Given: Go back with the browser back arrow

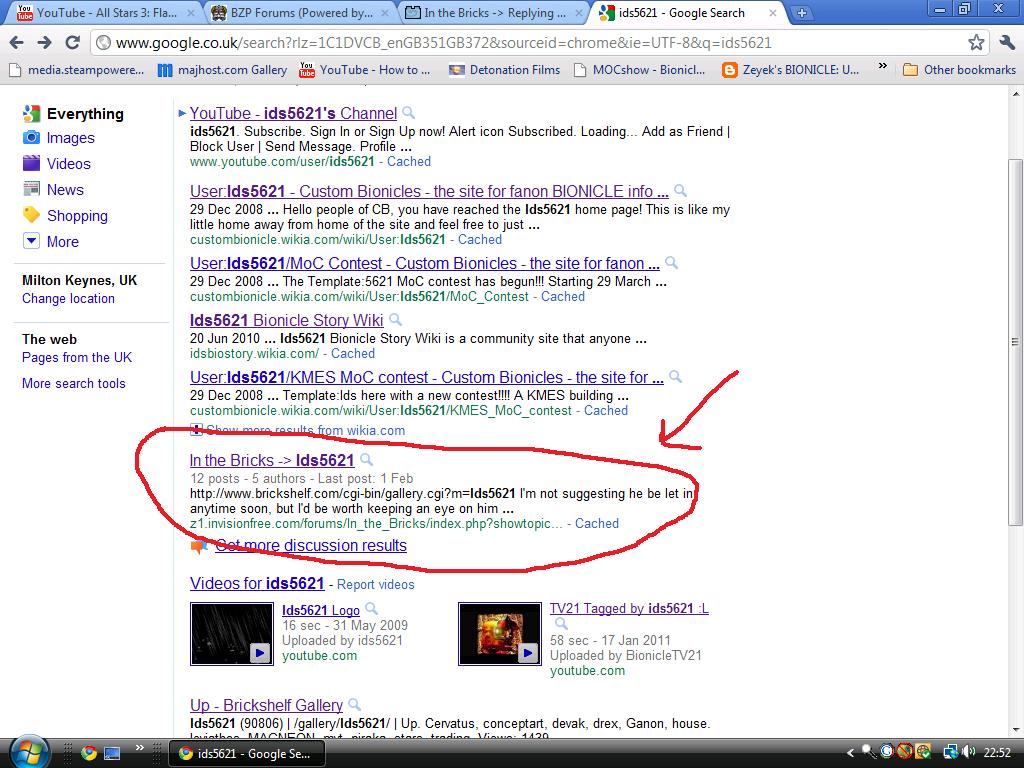Looking at the screenshot, I should (17, 43).
